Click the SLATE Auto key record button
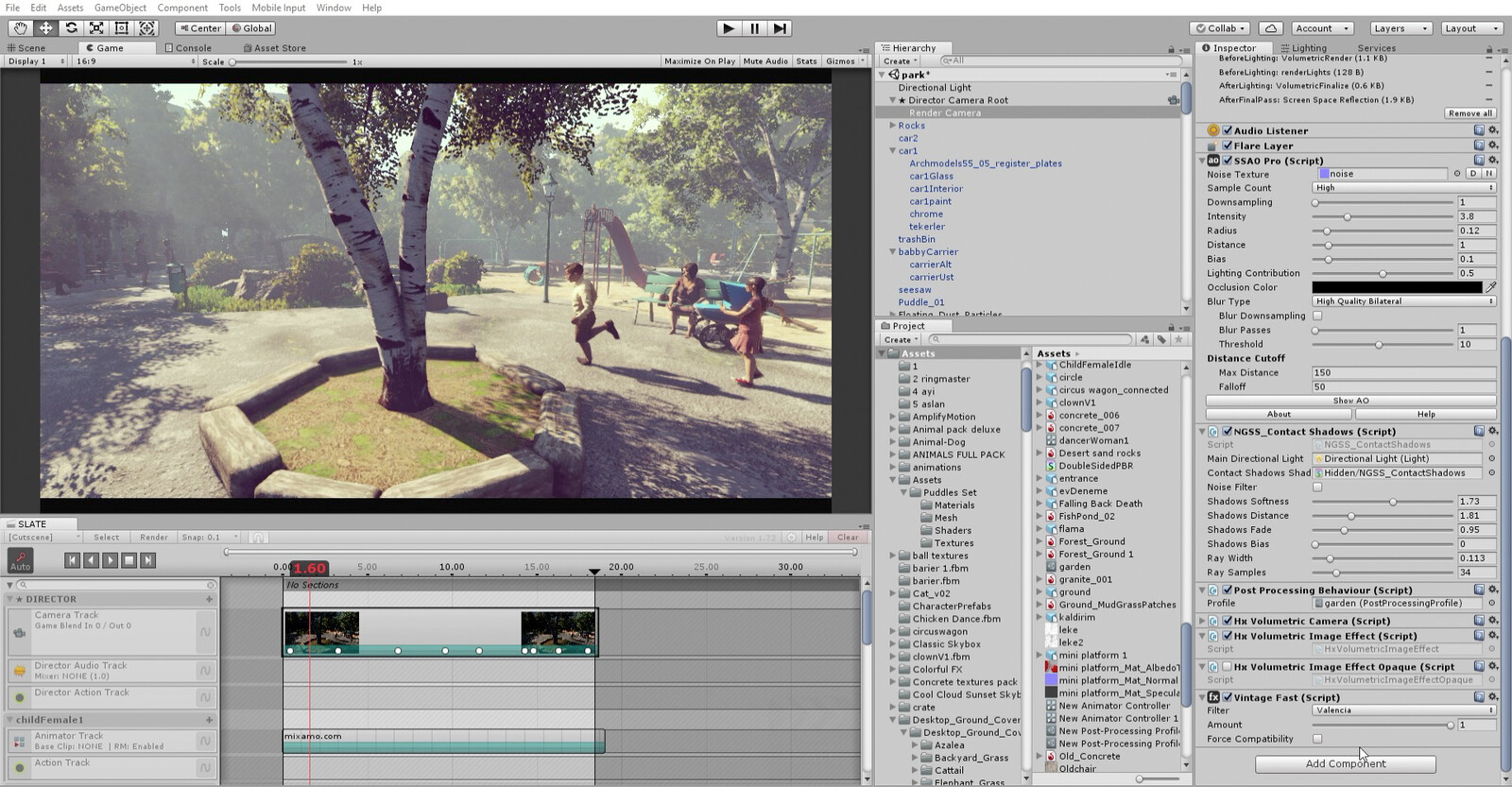Viewport: 1512px width, 787px height. pyautogui.click(x=20, y=560)
